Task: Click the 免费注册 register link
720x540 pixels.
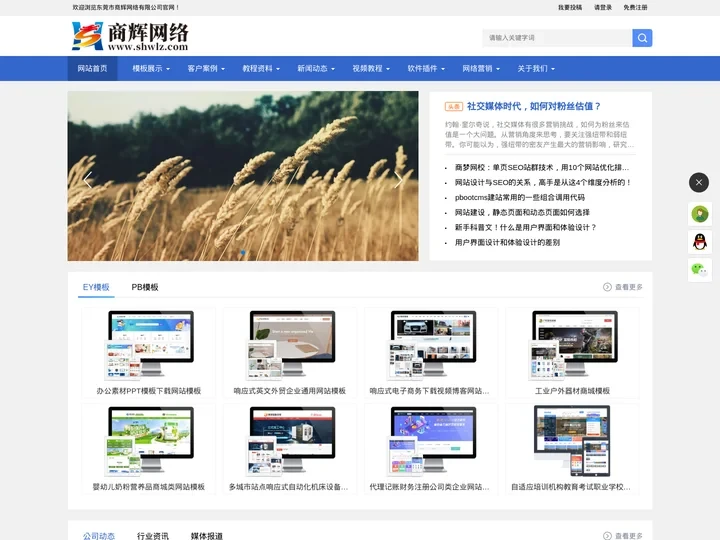Action: 635,7
